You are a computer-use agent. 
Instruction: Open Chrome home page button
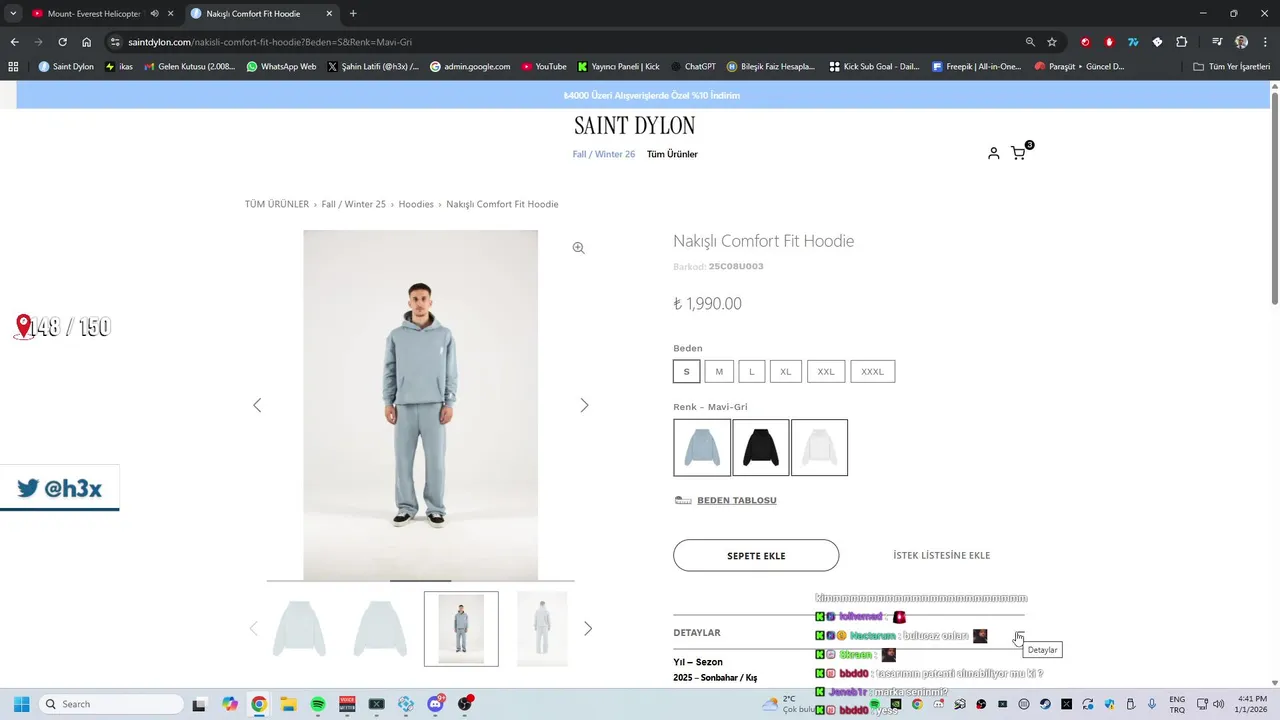(x=87, y=42)
